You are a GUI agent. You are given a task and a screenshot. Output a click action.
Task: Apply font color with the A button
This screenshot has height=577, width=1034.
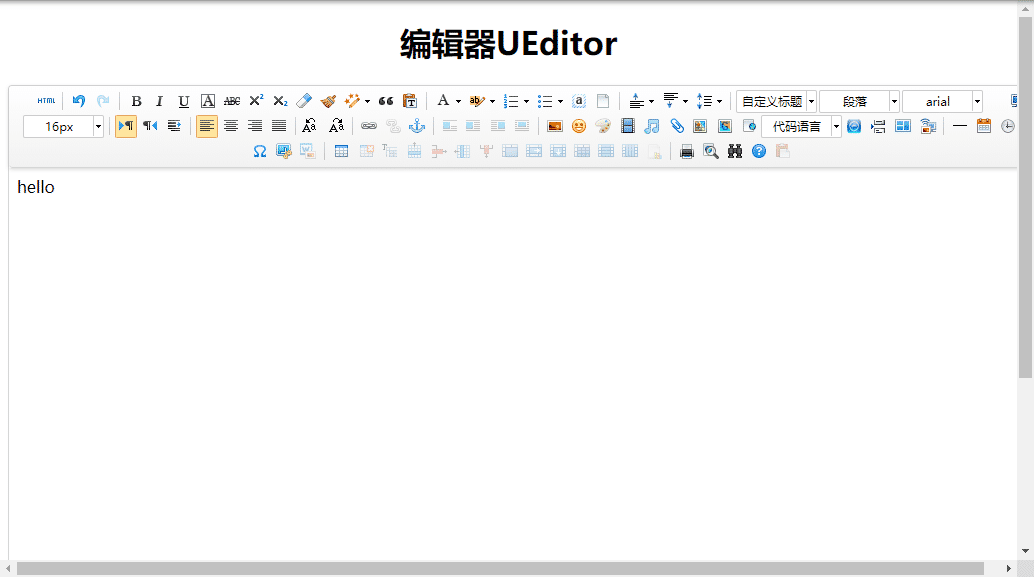(x=443, y=101)
